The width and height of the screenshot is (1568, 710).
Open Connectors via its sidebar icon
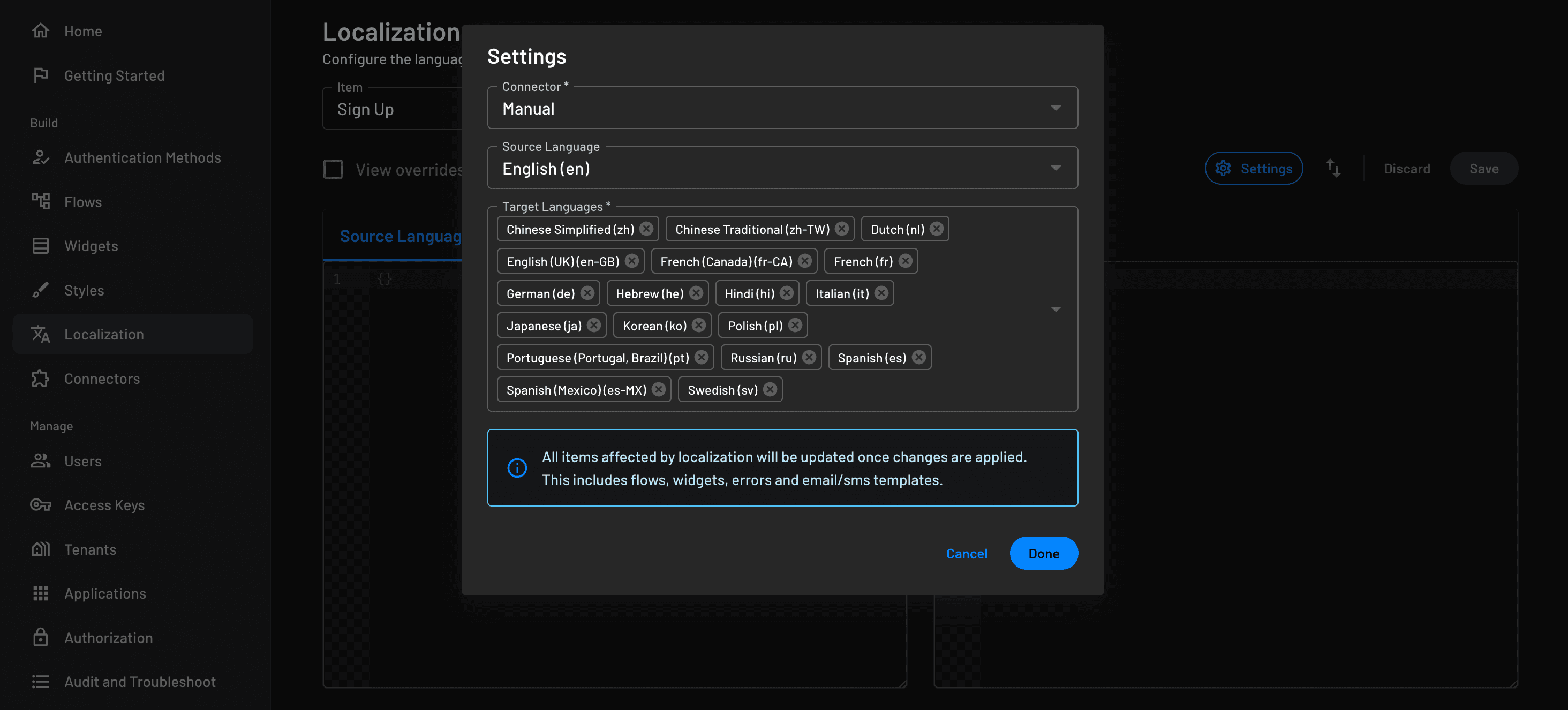40,379
